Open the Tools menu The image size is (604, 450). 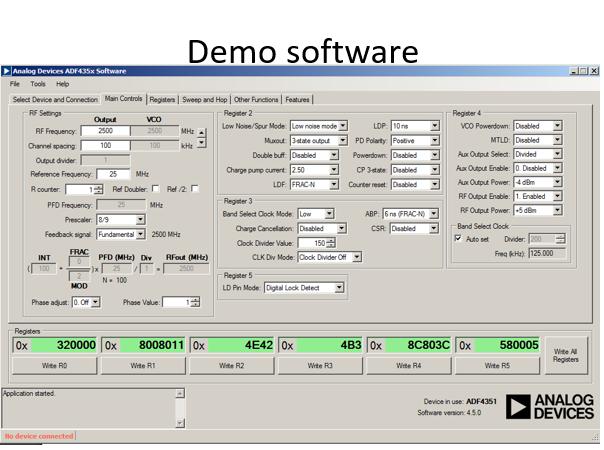[x=38, y=84]
